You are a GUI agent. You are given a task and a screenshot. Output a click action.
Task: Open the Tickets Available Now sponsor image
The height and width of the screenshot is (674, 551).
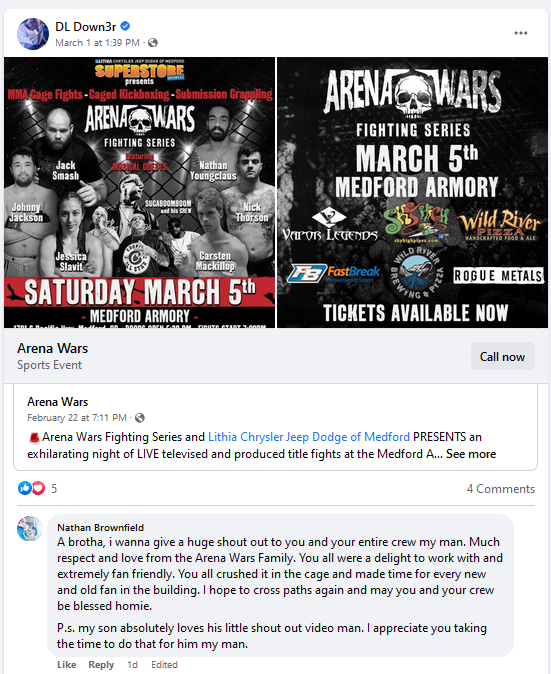[413, 193]
